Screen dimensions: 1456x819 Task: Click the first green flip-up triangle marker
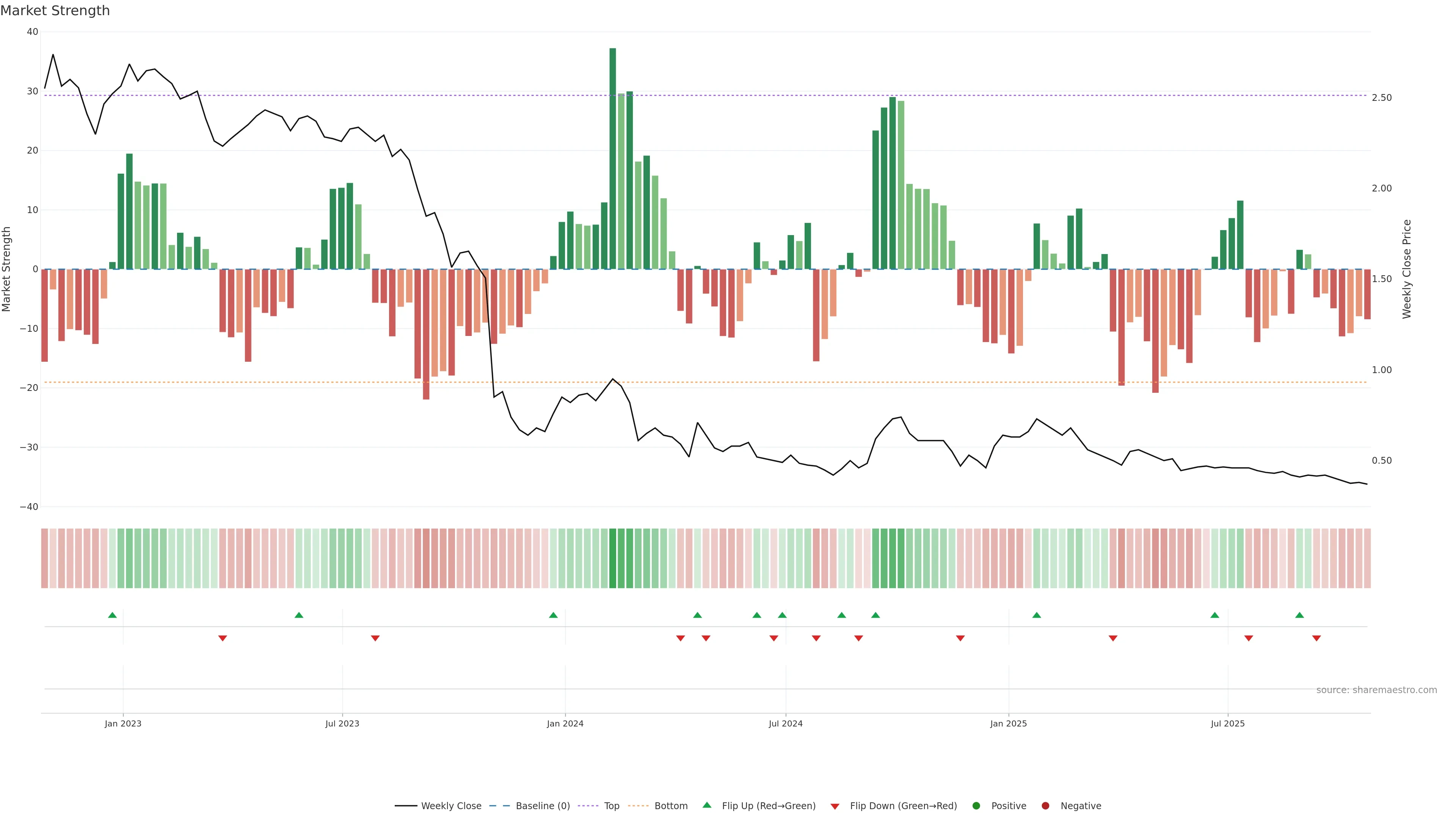113,615
